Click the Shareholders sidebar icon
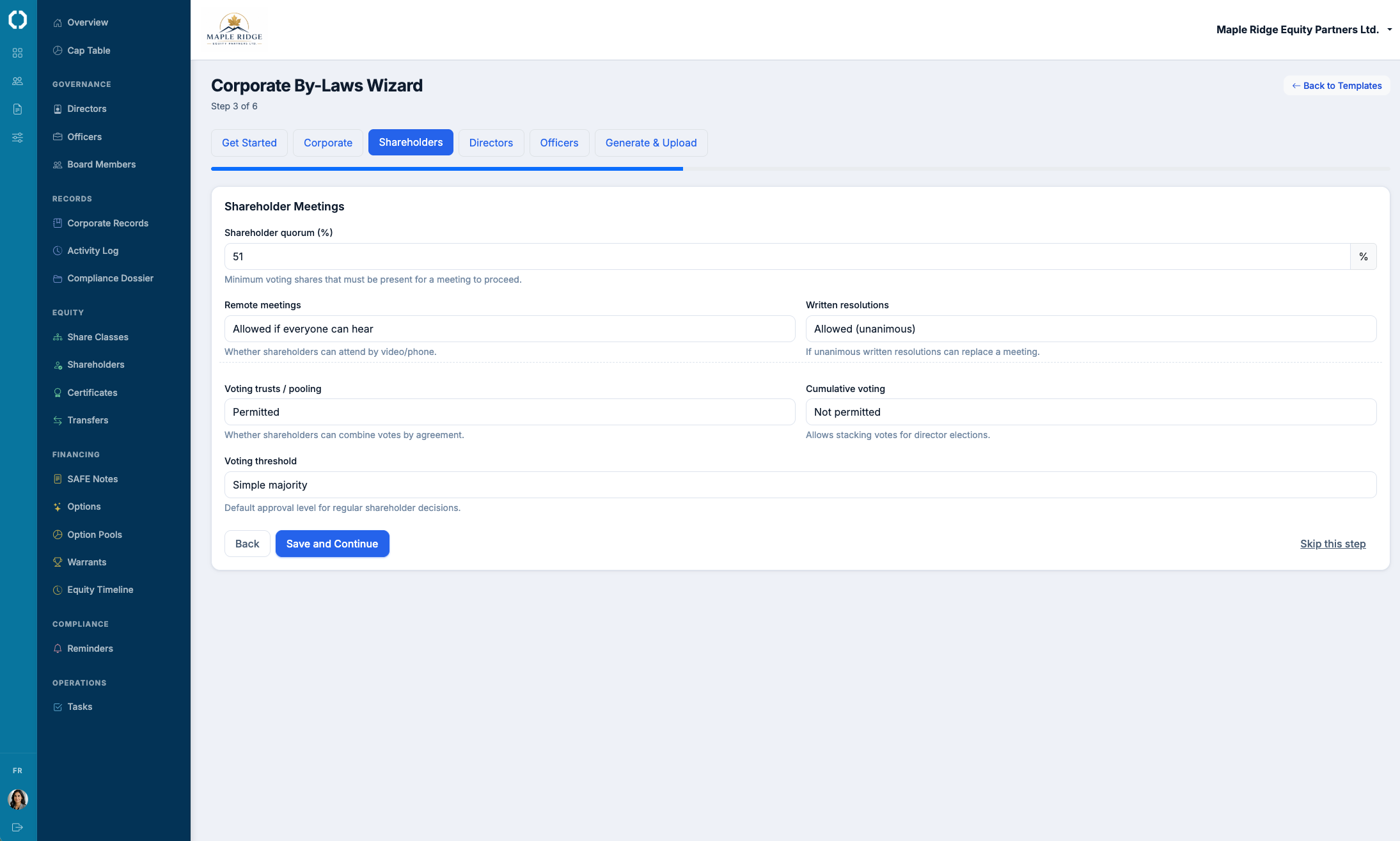The image size is (1400, 841). [x=58, y=365]
